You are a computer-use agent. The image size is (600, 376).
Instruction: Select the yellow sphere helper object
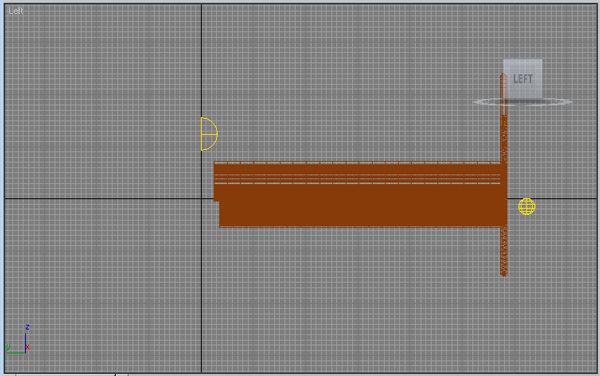point(527,207)
